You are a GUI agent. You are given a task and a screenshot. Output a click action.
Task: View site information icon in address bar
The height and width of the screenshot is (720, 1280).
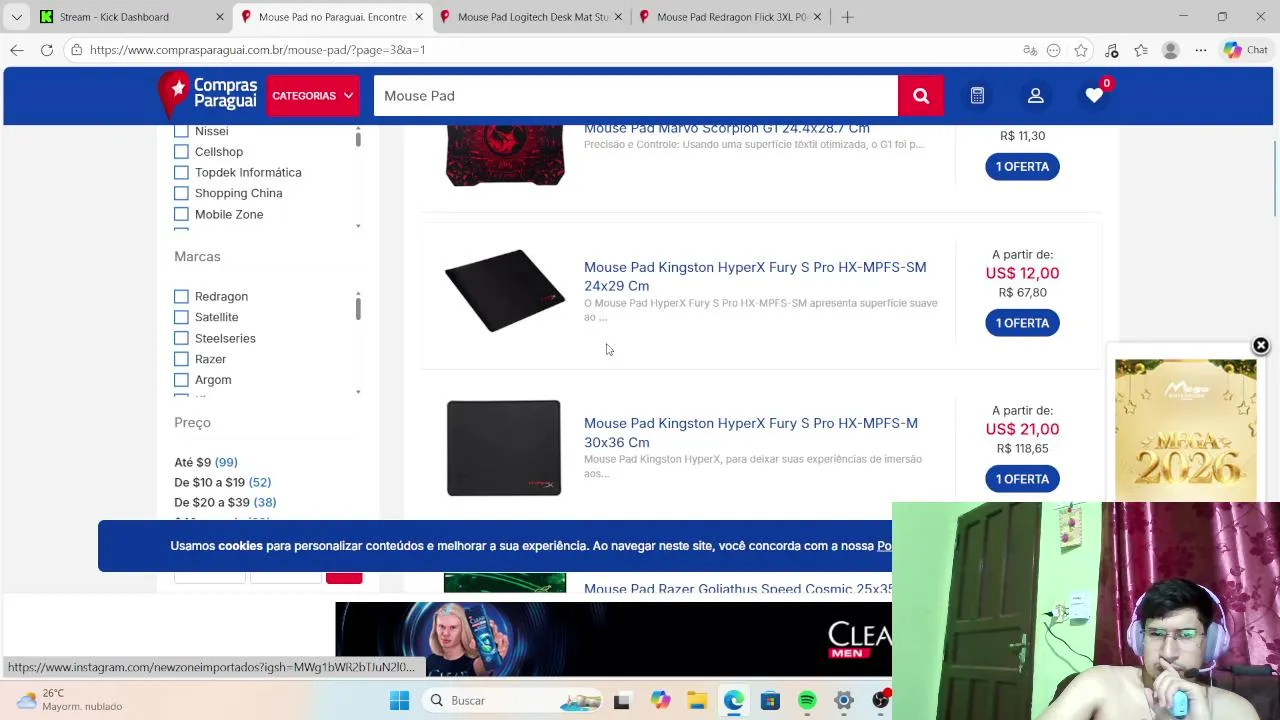[76, 50]
